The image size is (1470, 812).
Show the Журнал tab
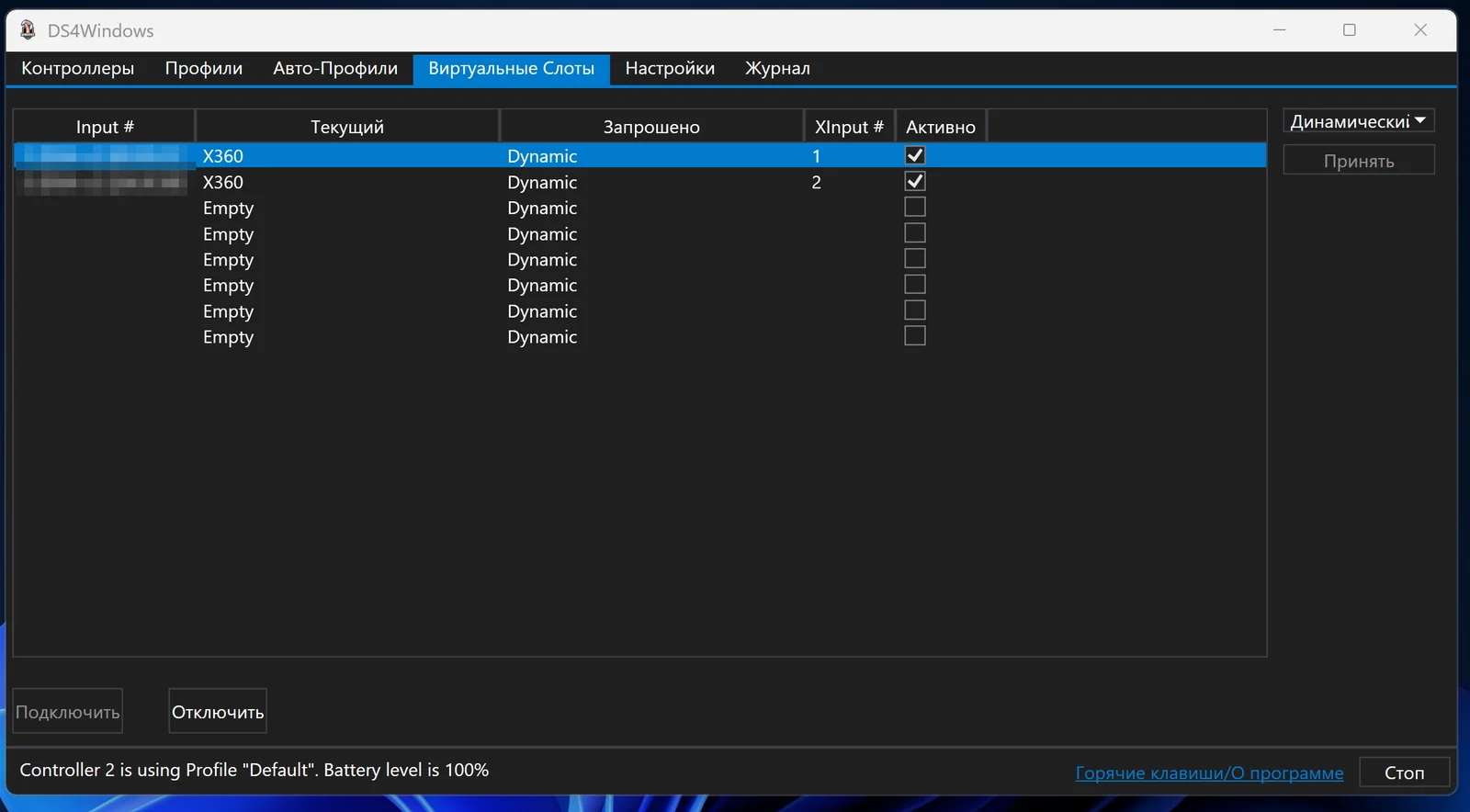777,68
